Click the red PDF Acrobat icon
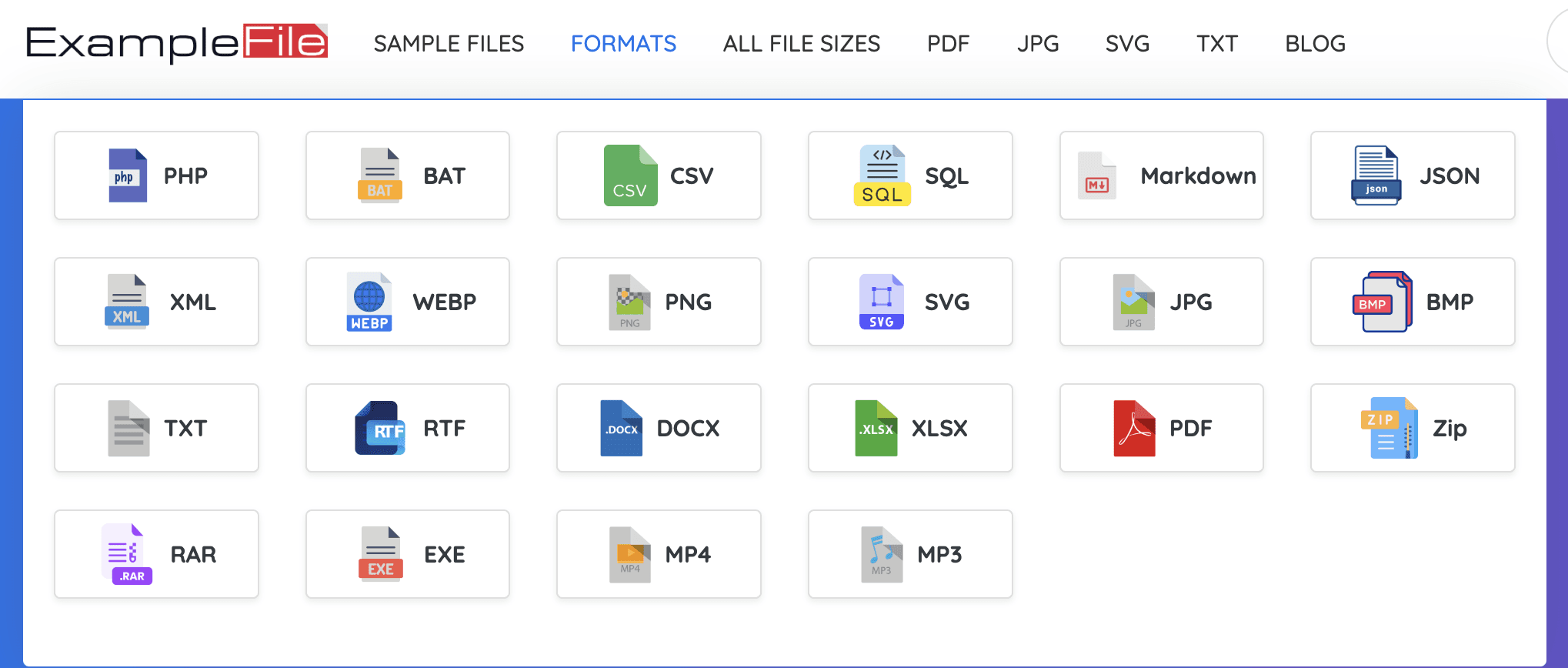 [1134, 428]
